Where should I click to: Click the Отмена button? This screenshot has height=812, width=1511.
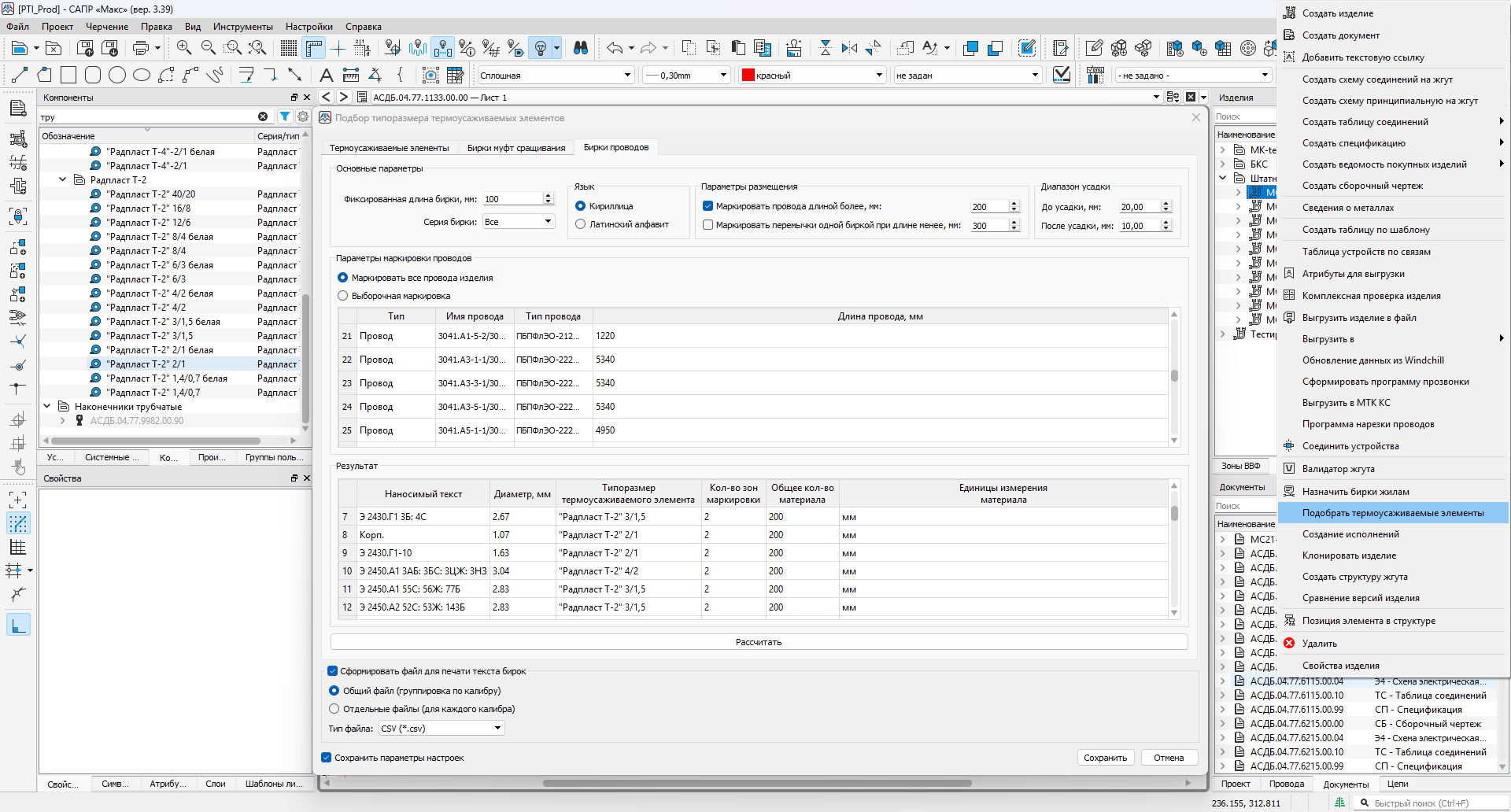pyautogui.click(x=1169, y=758)
